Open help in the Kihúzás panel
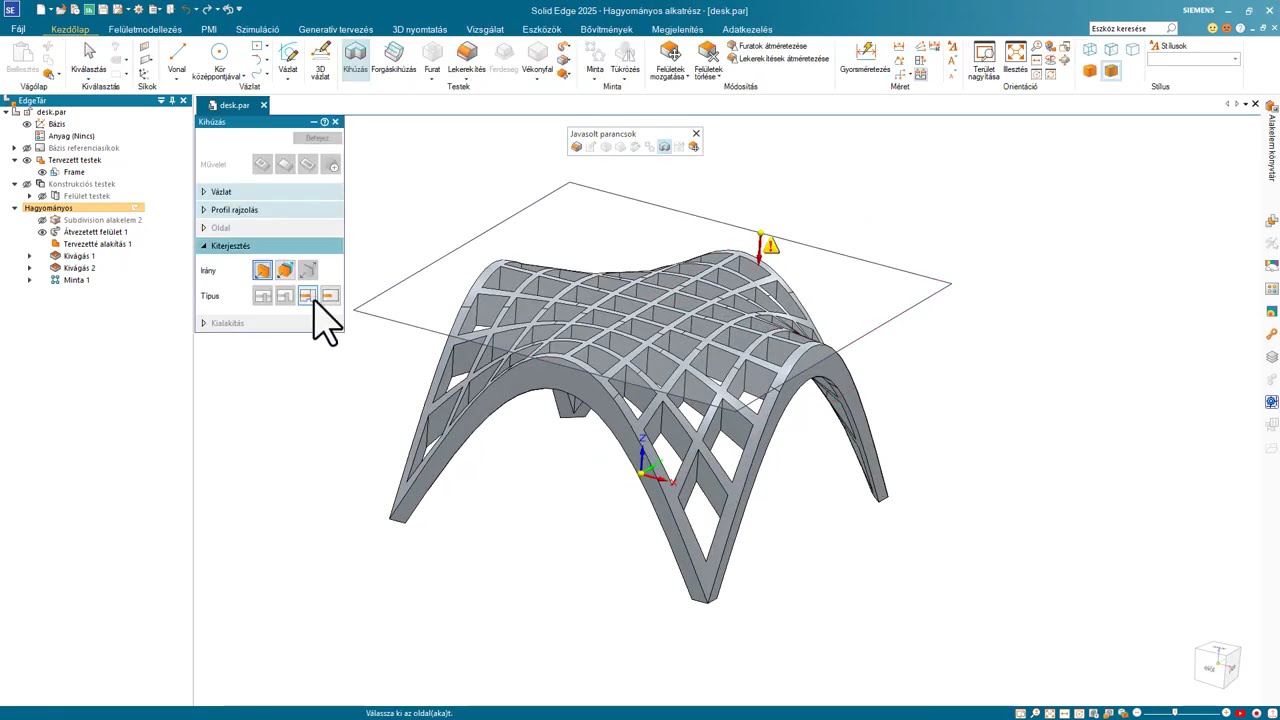This screenshot has width=1280, height=720. click(x=324, y=122)
